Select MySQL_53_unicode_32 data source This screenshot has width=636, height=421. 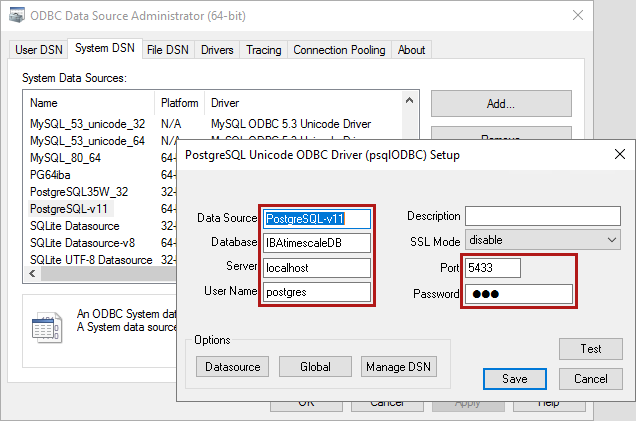pyautogui.click(x=88, y=124)
